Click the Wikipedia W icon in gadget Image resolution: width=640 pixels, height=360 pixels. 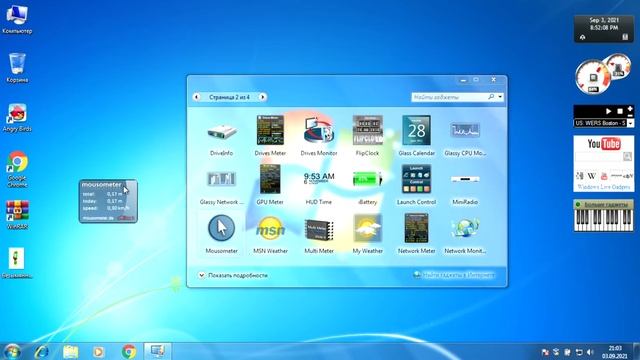tap(591, 176)
